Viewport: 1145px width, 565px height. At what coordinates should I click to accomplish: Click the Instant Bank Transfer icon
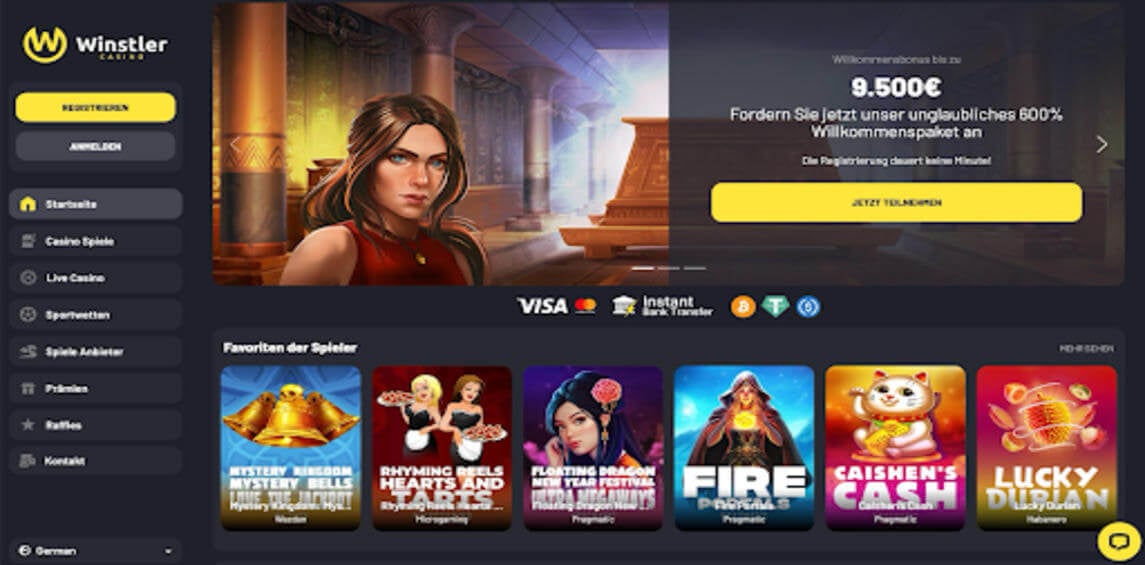click(x=663, y=307)
